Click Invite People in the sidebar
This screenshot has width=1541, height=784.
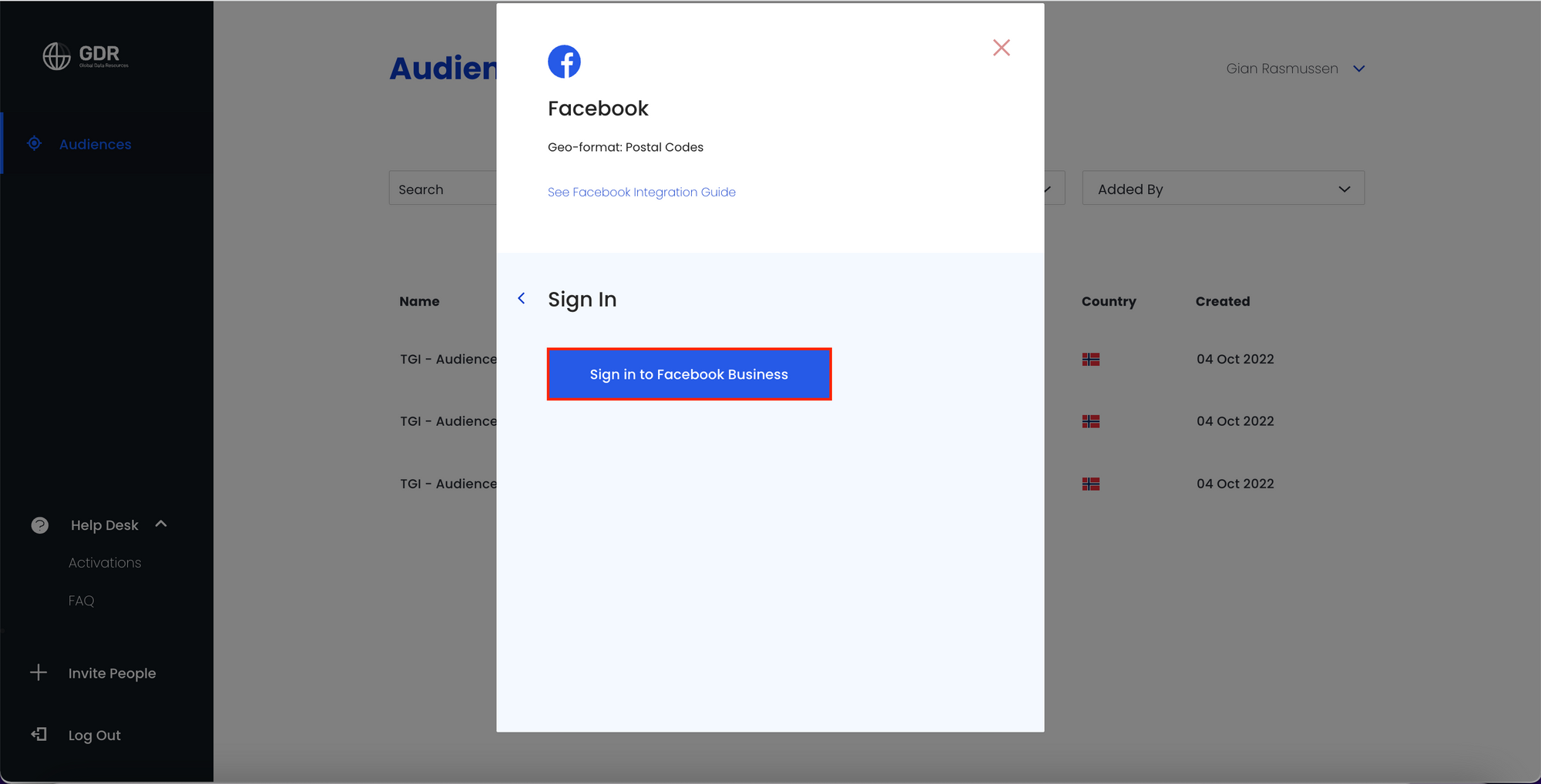[112, 673]
